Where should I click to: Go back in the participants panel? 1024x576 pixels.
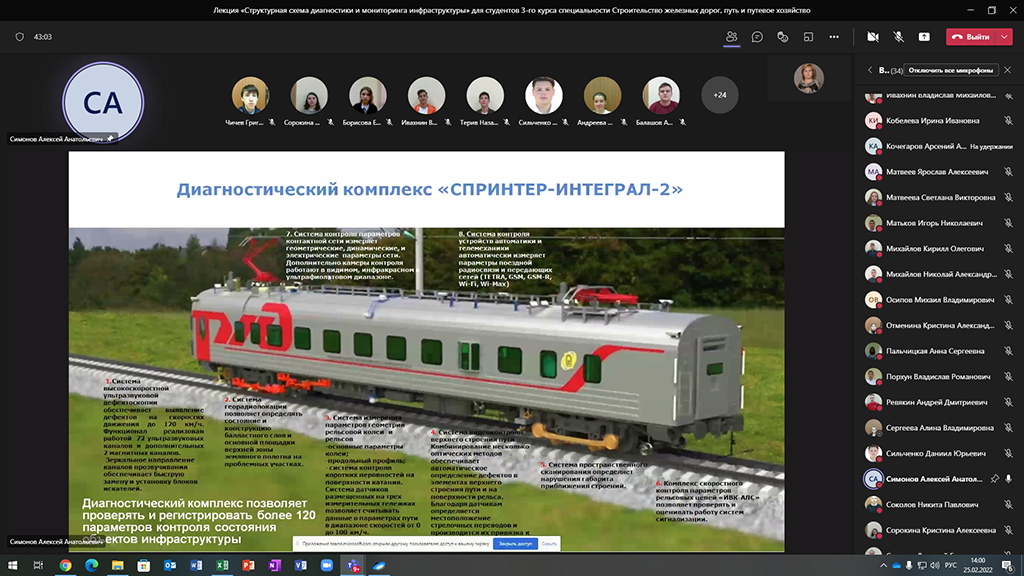click(870, 70)
